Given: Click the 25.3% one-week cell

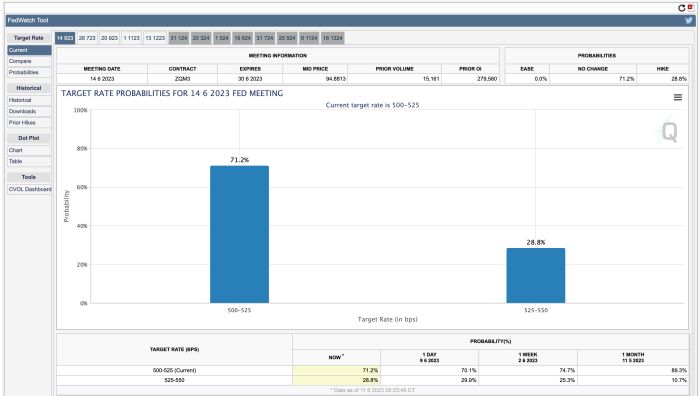Looking at the screenshot, I should tap(528, 380).
